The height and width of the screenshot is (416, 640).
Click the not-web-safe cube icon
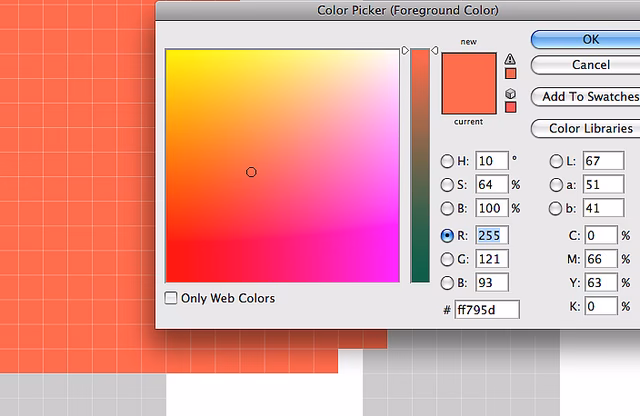click(510, 93)
